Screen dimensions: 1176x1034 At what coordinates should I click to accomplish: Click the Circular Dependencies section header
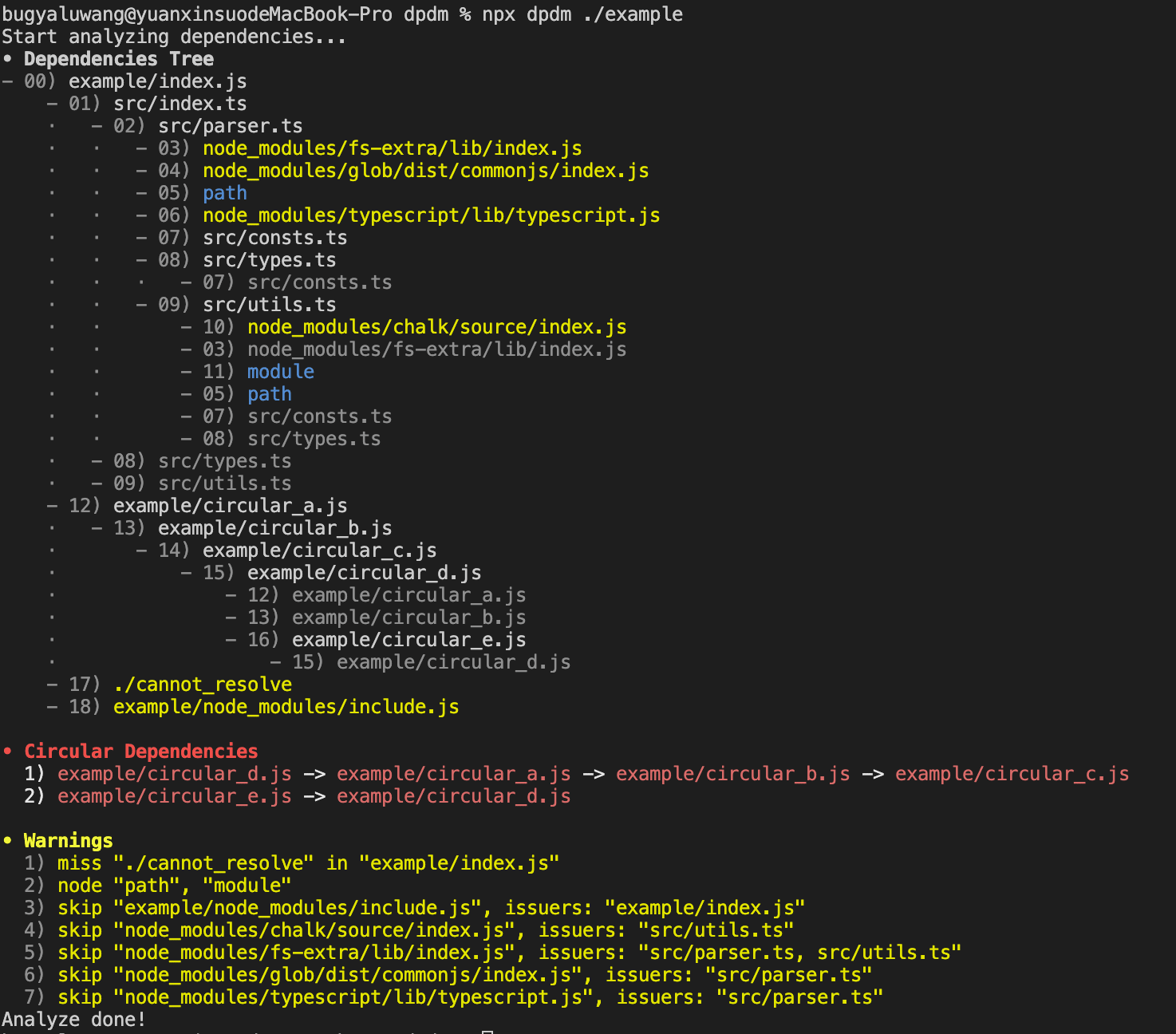(x=141, y=751)
